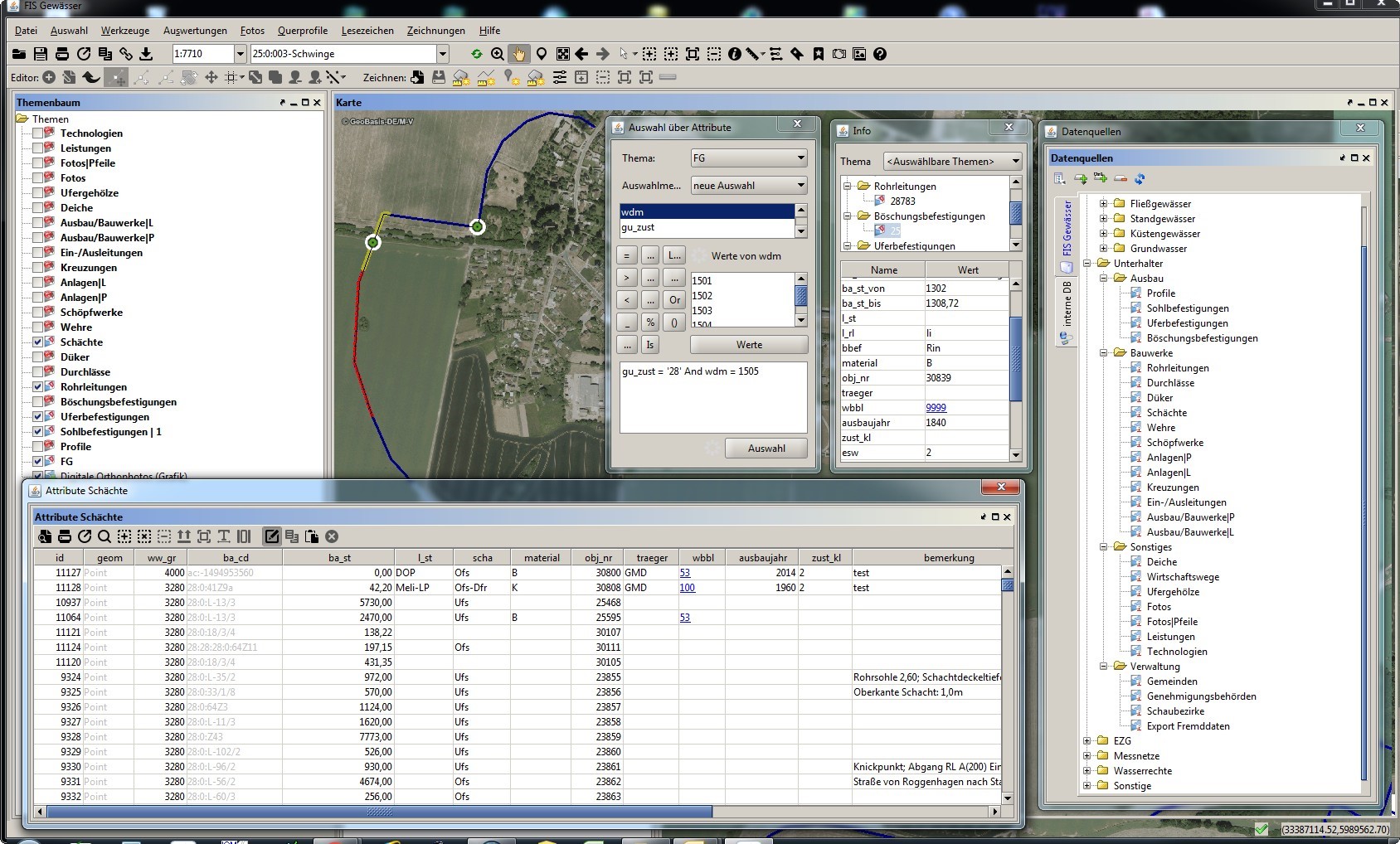Click vertical scrollbar in Info attribute list
The image size is (1400, 844).
[x=1015, y=359]
